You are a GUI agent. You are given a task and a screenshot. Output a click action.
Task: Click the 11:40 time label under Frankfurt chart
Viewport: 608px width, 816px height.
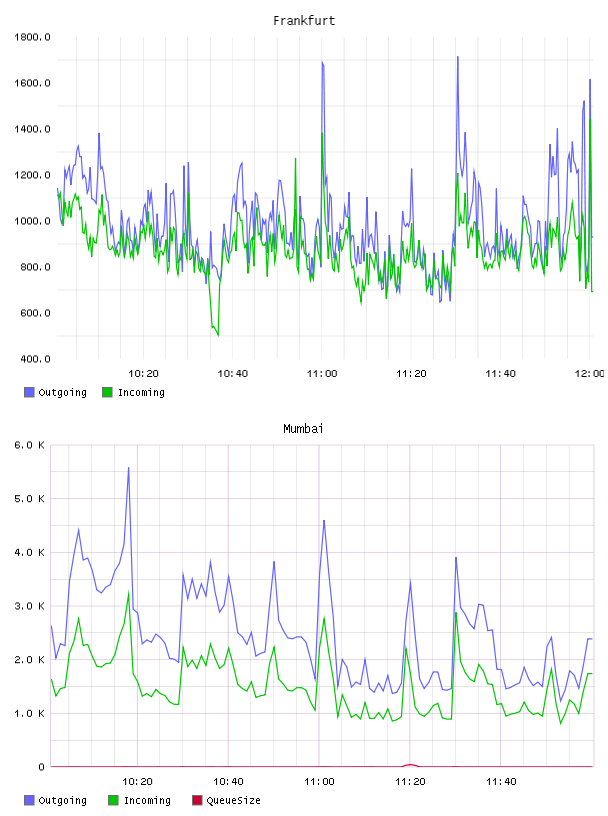(x=500, y=374)
